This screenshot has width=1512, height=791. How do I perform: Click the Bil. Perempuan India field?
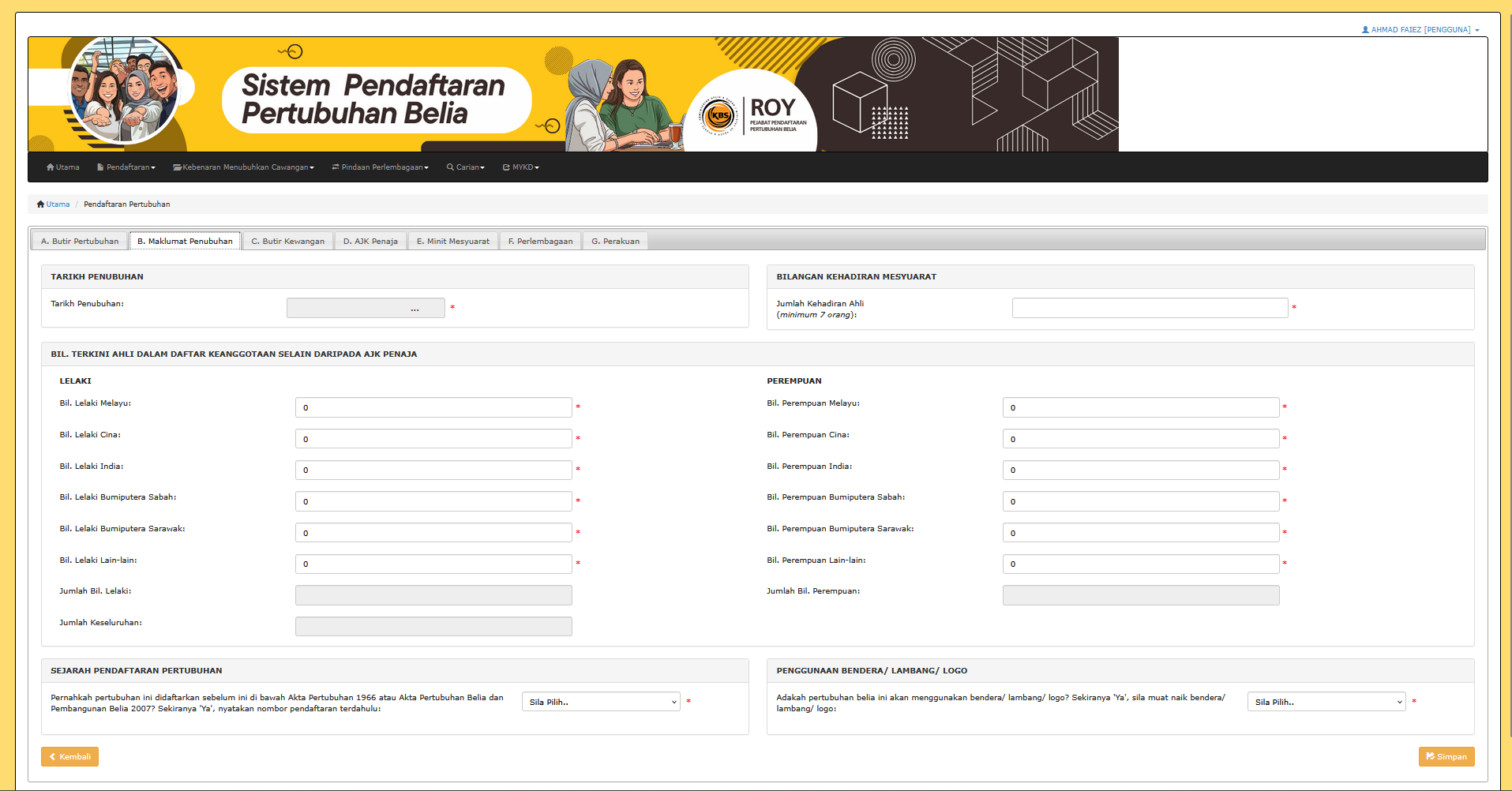click(1141, 470)
